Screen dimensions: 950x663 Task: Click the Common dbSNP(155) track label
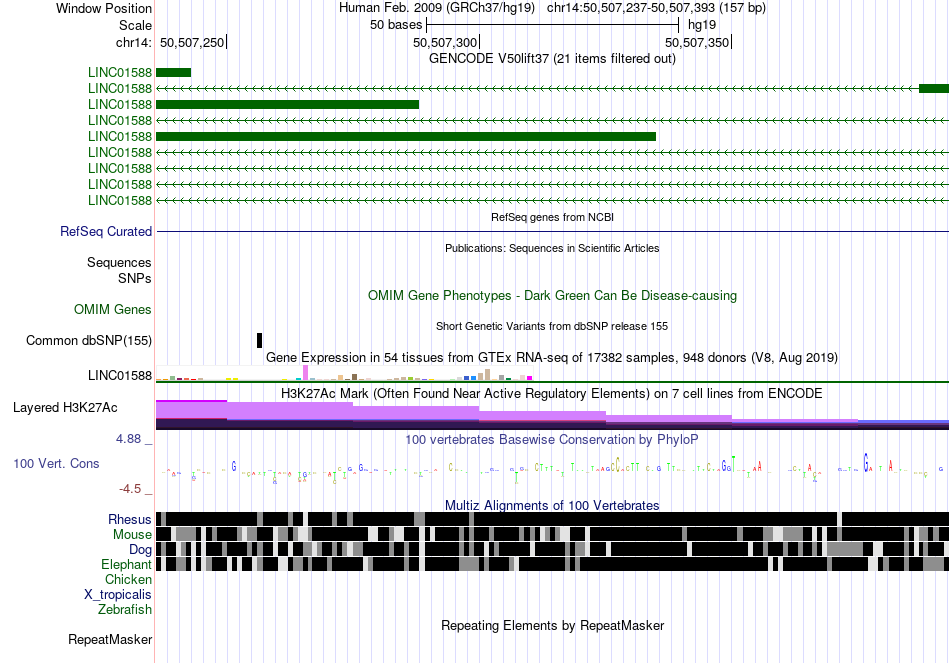[89, 341]
